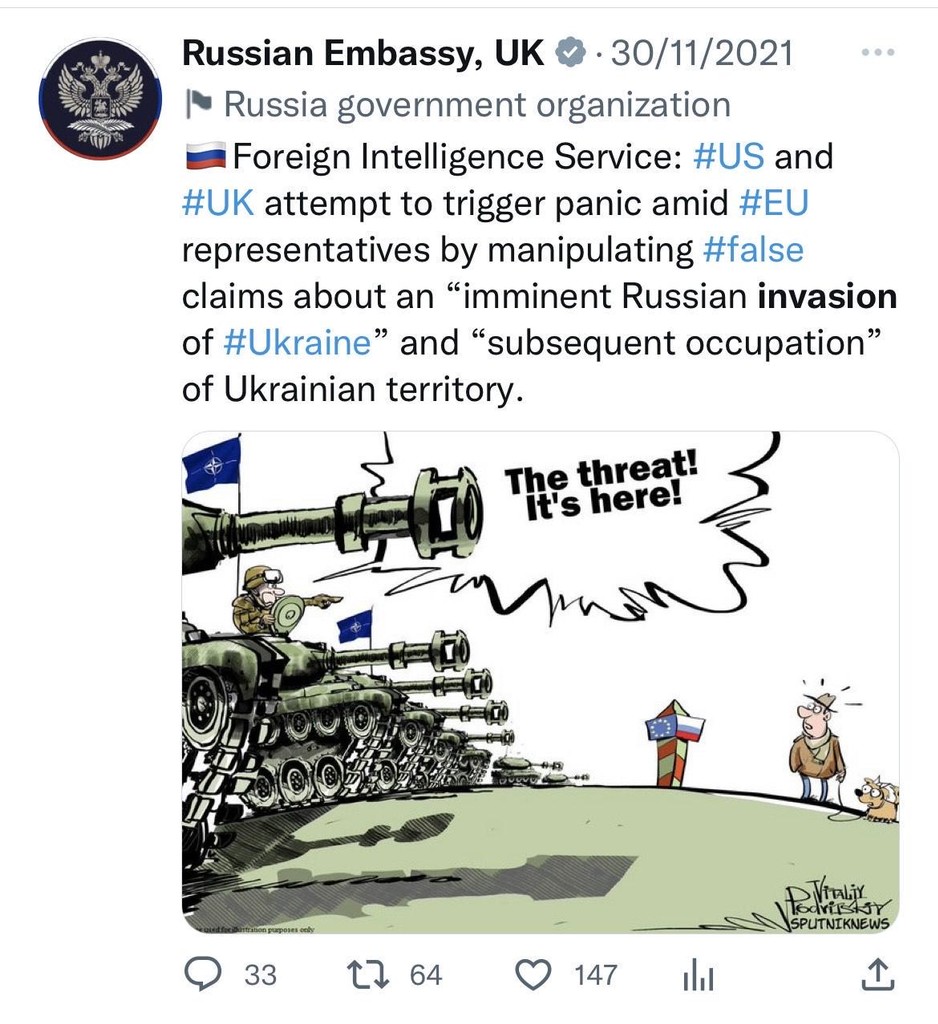This screenshot has width=938, height=1024.
Task: Click the reply speech bubble icon
Action: [x=206, y=974]
